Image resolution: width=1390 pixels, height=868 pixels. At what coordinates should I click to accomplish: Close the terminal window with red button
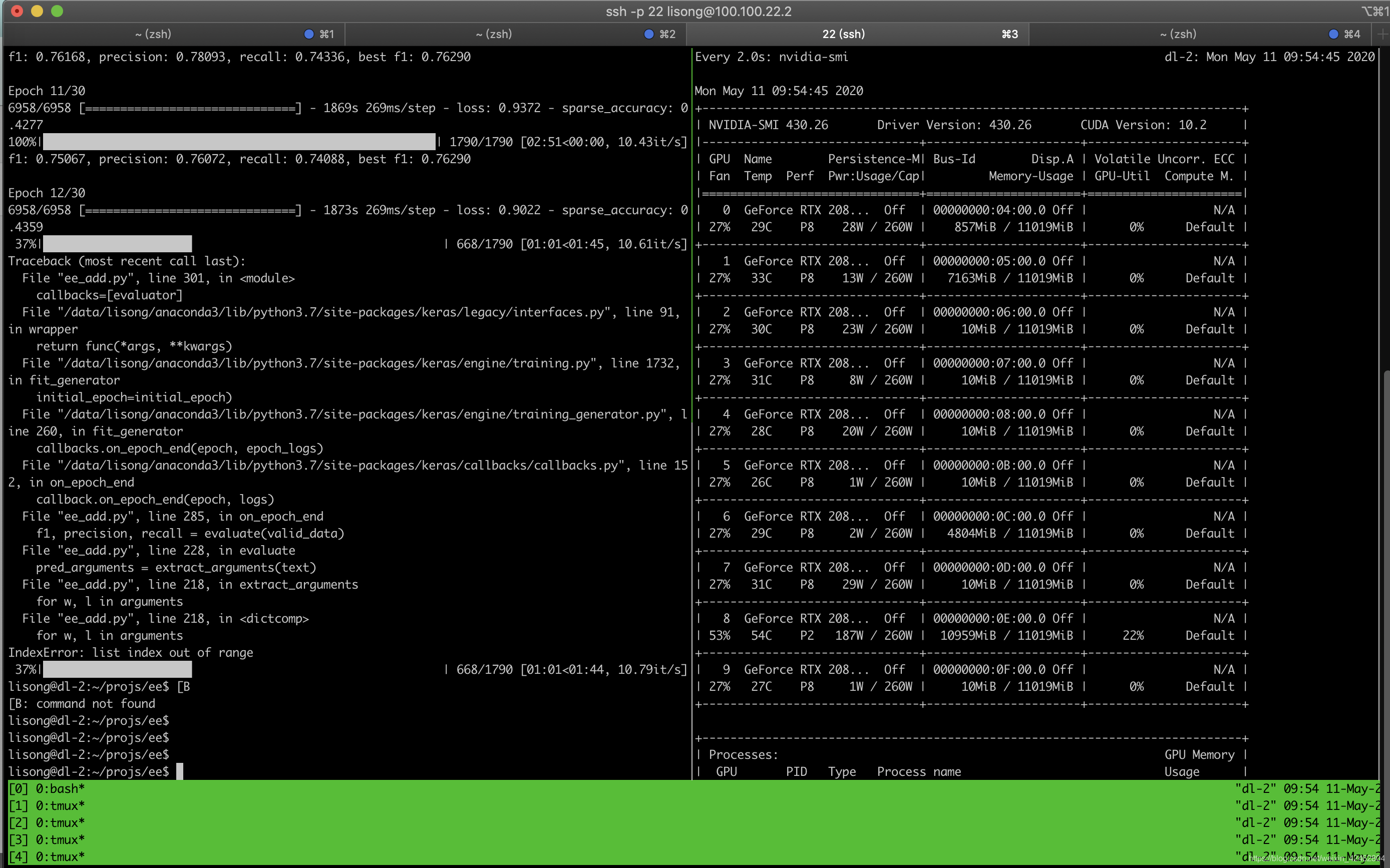[x=17, y=11]
